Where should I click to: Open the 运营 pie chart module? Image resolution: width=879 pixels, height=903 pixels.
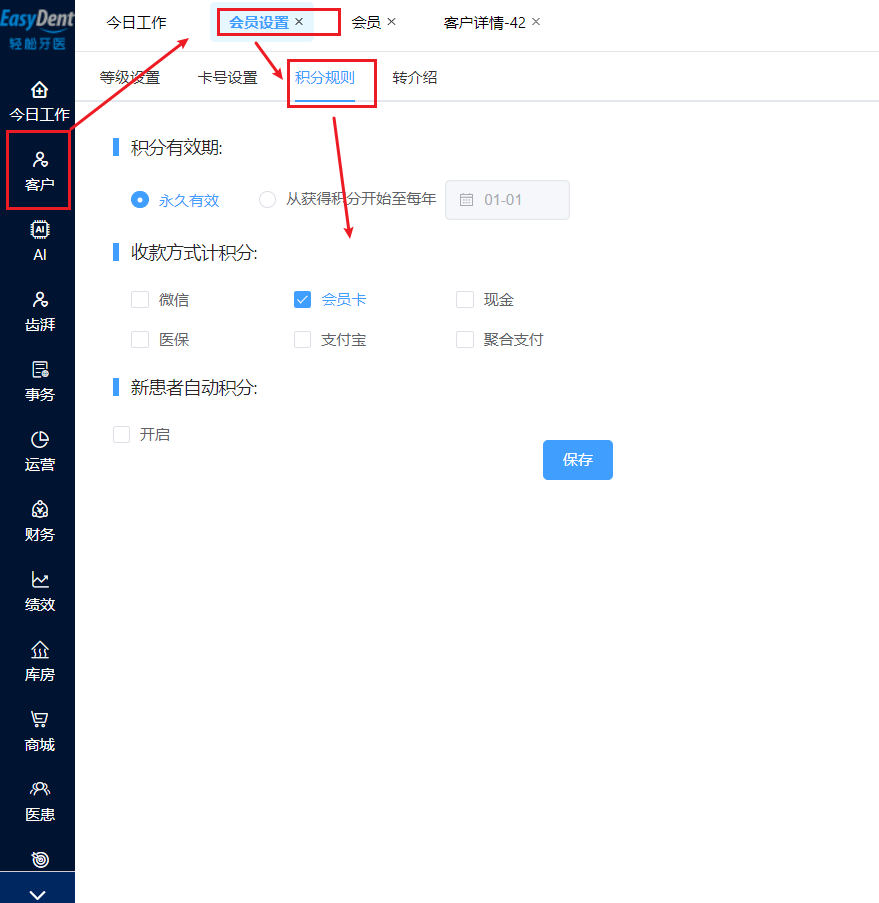[x=39, y=452]
